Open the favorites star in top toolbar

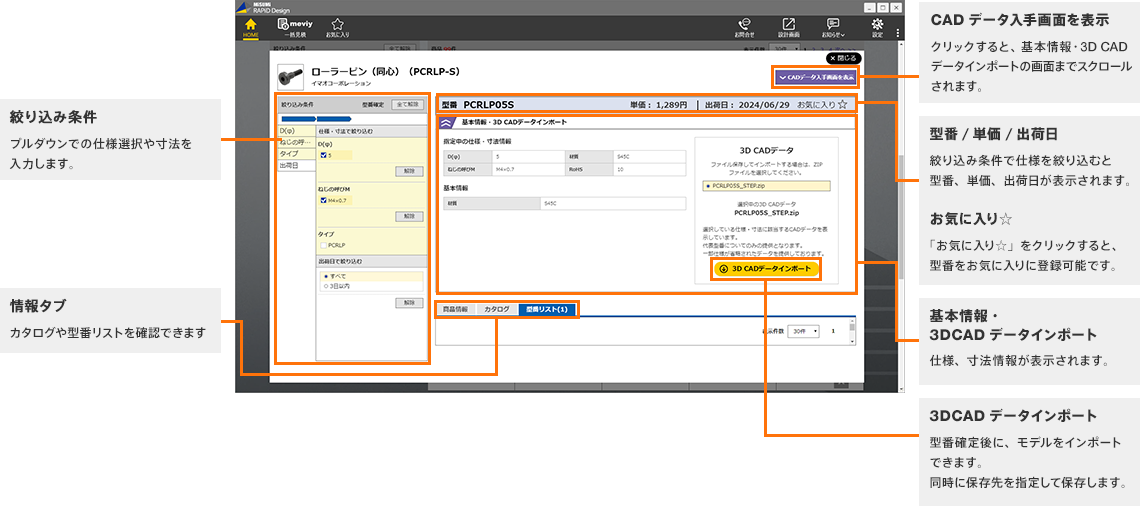point(337,26)
